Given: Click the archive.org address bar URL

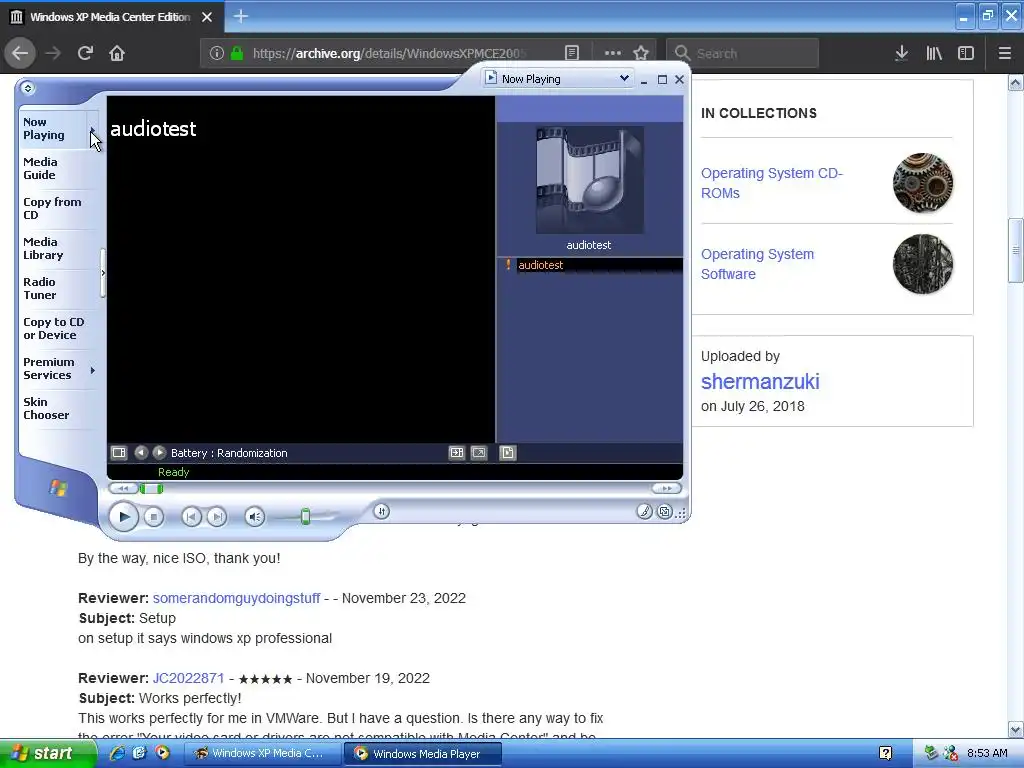Looking at the screenshot, I should coord(390,53).
